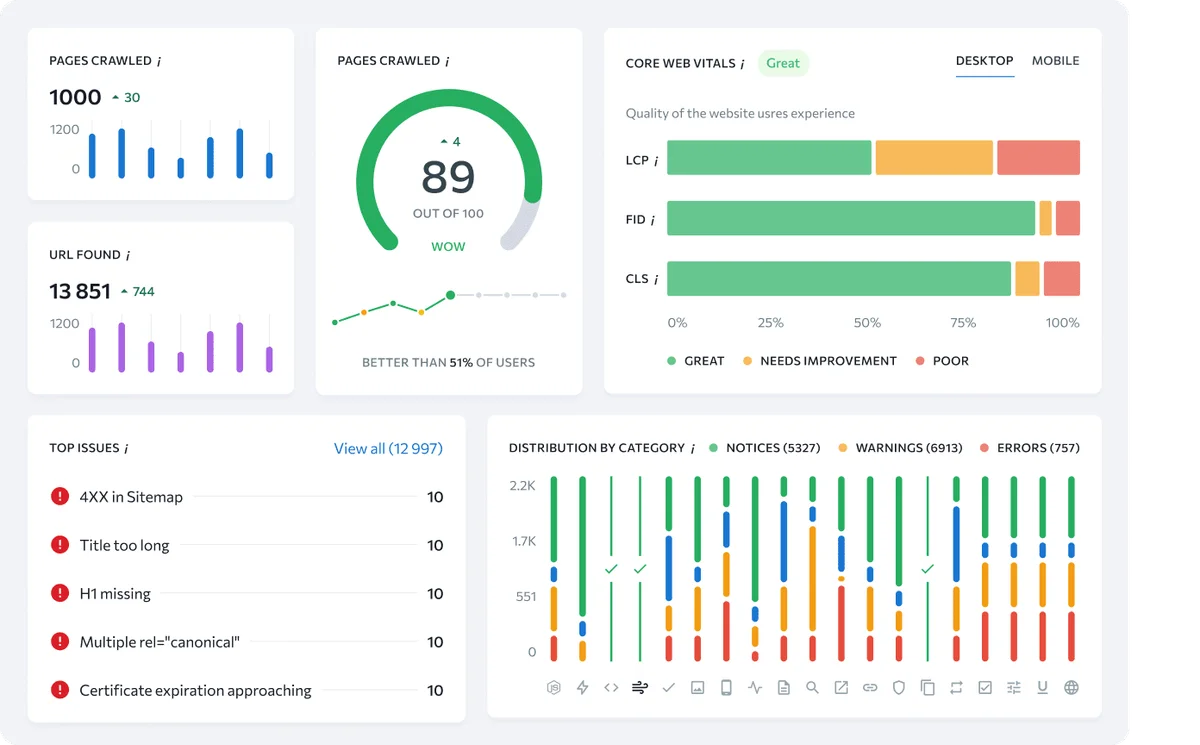
Task: Switch to the MOBILE tab
Action: pos(1055,61)
